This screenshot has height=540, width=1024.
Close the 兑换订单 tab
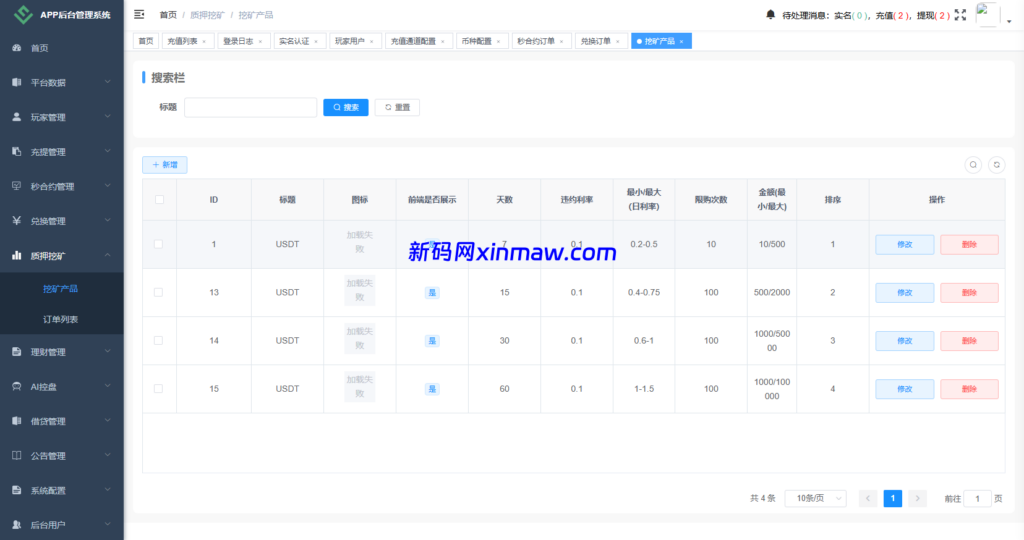618,41
